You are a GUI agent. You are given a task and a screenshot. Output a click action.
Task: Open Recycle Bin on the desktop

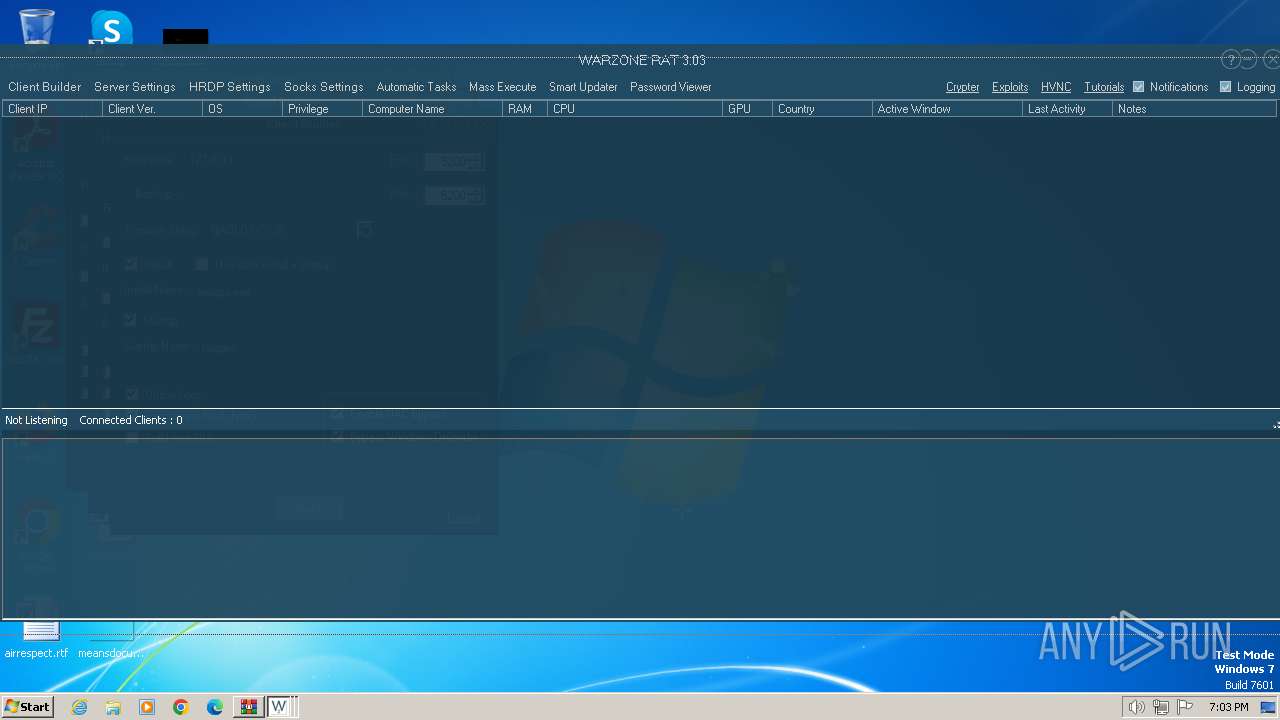tap(37, 26)
